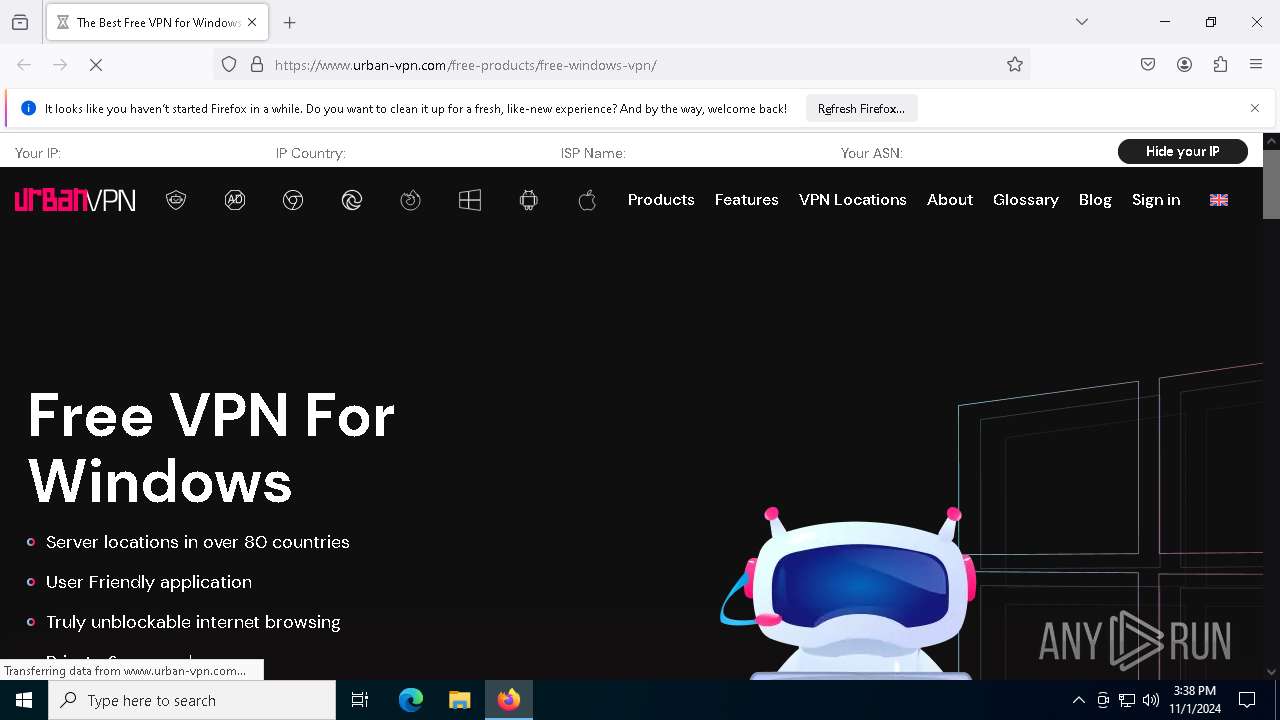1280x720 pixels.
Task: Go to the Urban VPN logo homepage
Action: pyautogui.click(x=75, y=200)
